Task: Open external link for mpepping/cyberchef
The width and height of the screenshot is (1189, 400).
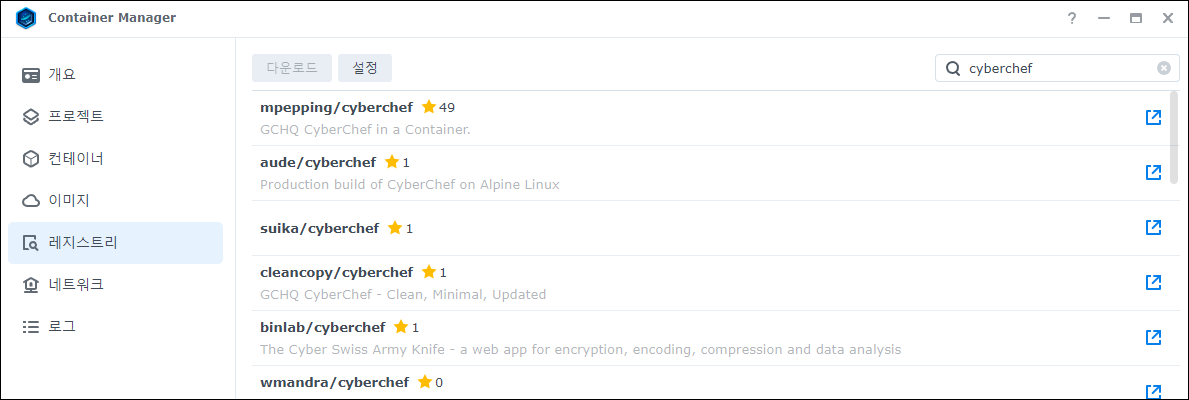Action: (1153, 117)
